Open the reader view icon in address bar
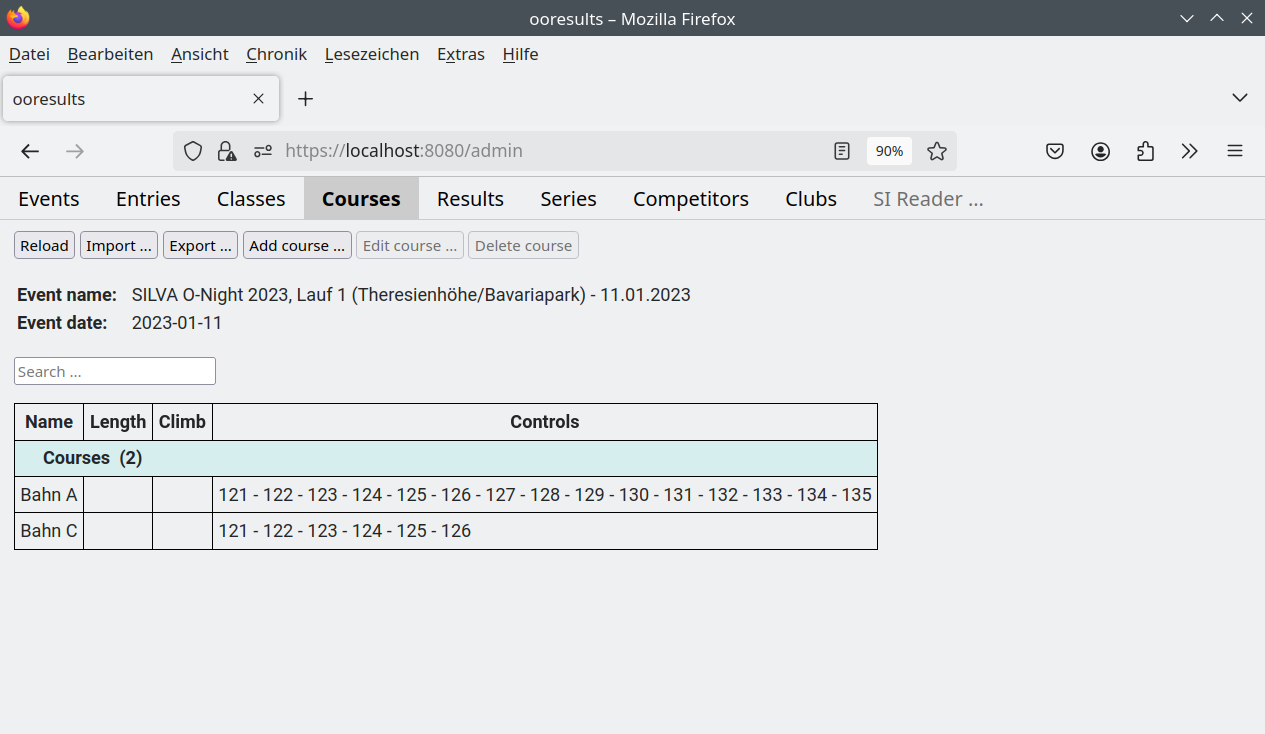 (842, 151)
